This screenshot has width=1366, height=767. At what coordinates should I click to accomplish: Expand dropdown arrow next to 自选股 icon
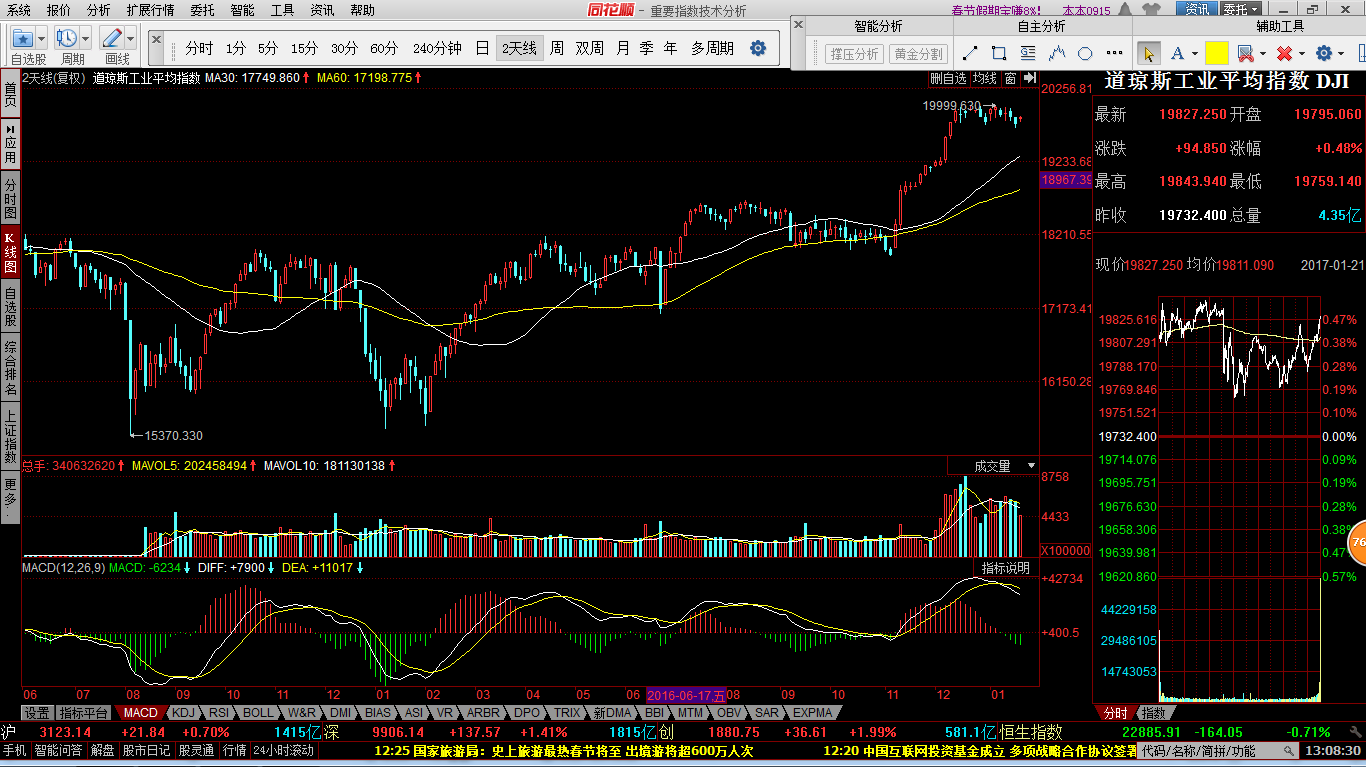click(x=42, y=39)
